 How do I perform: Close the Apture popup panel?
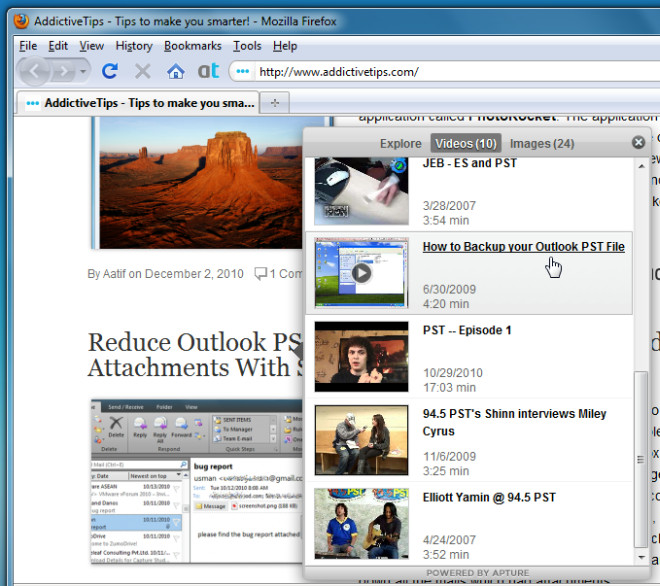click(638, 142)
